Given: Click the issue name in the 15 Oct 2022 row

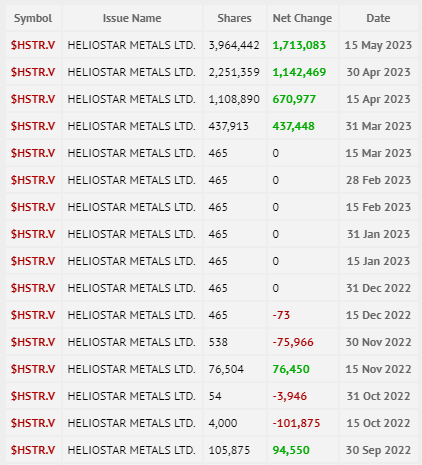Looking at the screenshot, I should (131, 423).
